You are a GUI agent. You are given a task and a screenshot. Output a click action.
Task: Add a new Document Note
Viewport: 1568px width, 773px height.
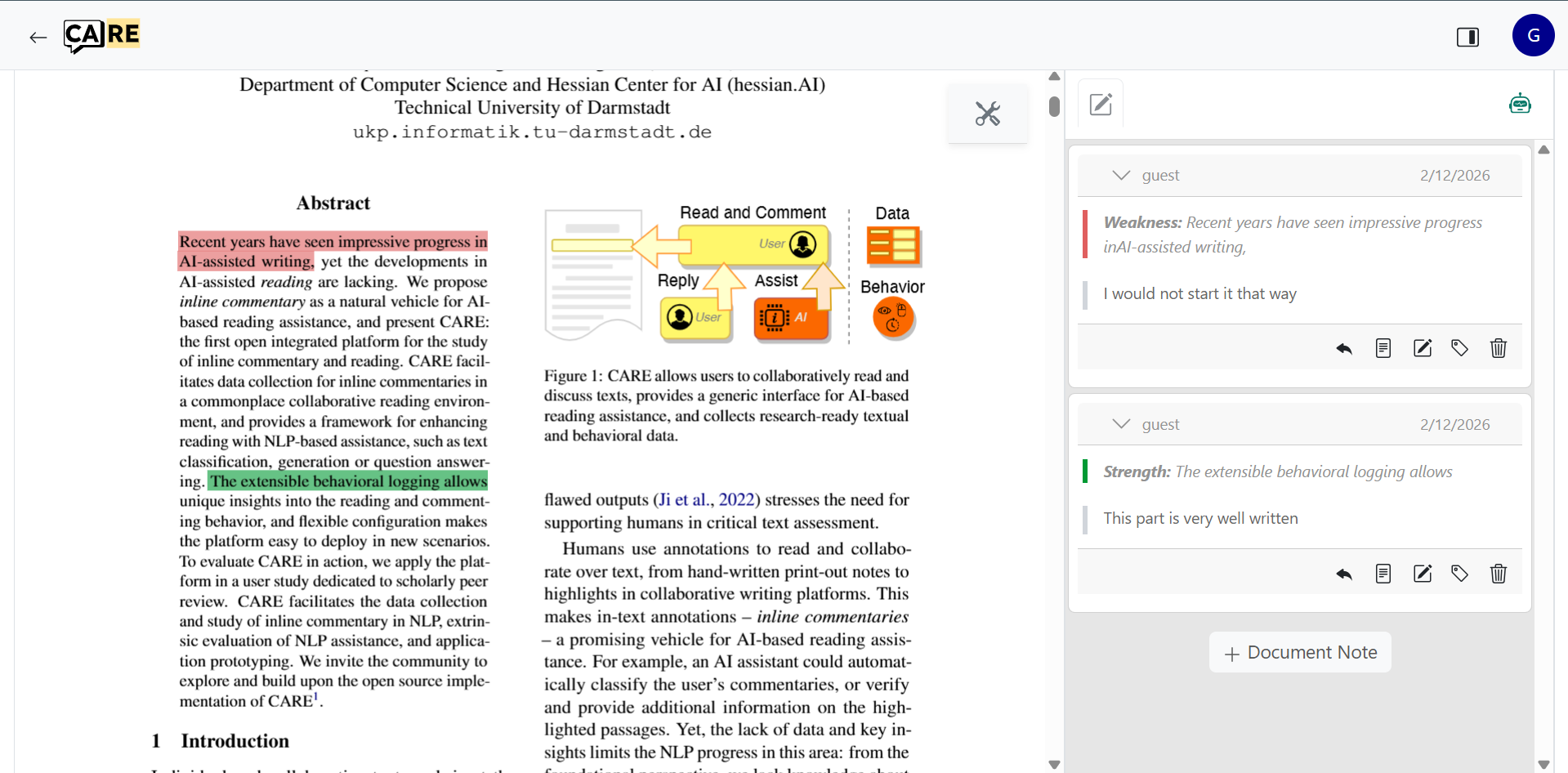coord(1299,652)
